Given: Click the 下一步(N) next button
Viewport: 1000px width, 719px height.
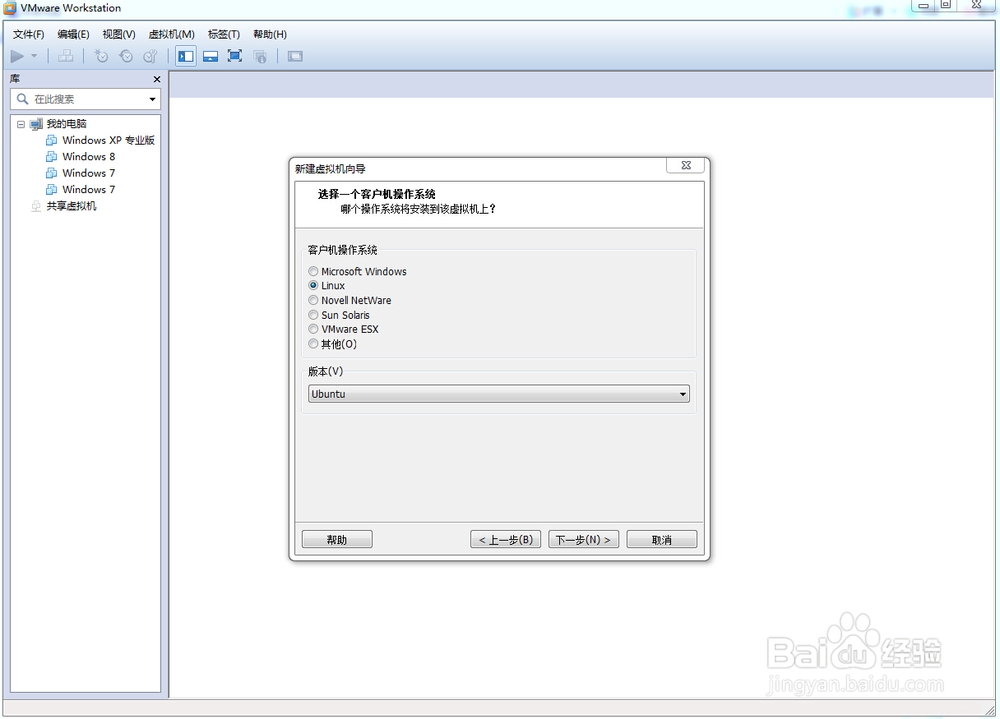Looking at the screenshot, I should click(x=584, y=540).
